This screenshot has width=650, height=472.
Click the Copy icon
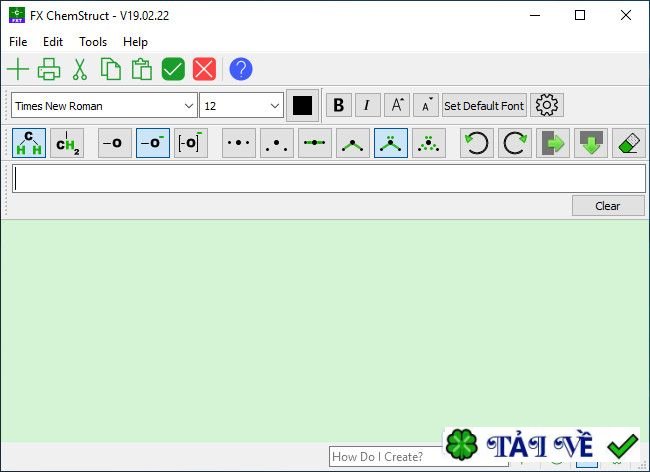tap(111, 69)
